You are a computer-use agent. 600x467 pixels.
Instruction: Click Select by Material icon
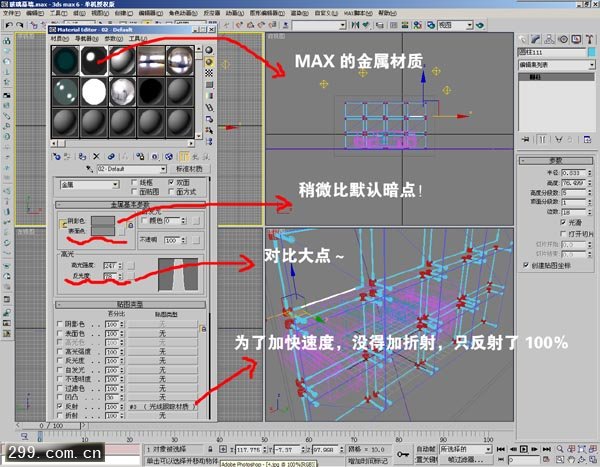click(x=209, y=130)
